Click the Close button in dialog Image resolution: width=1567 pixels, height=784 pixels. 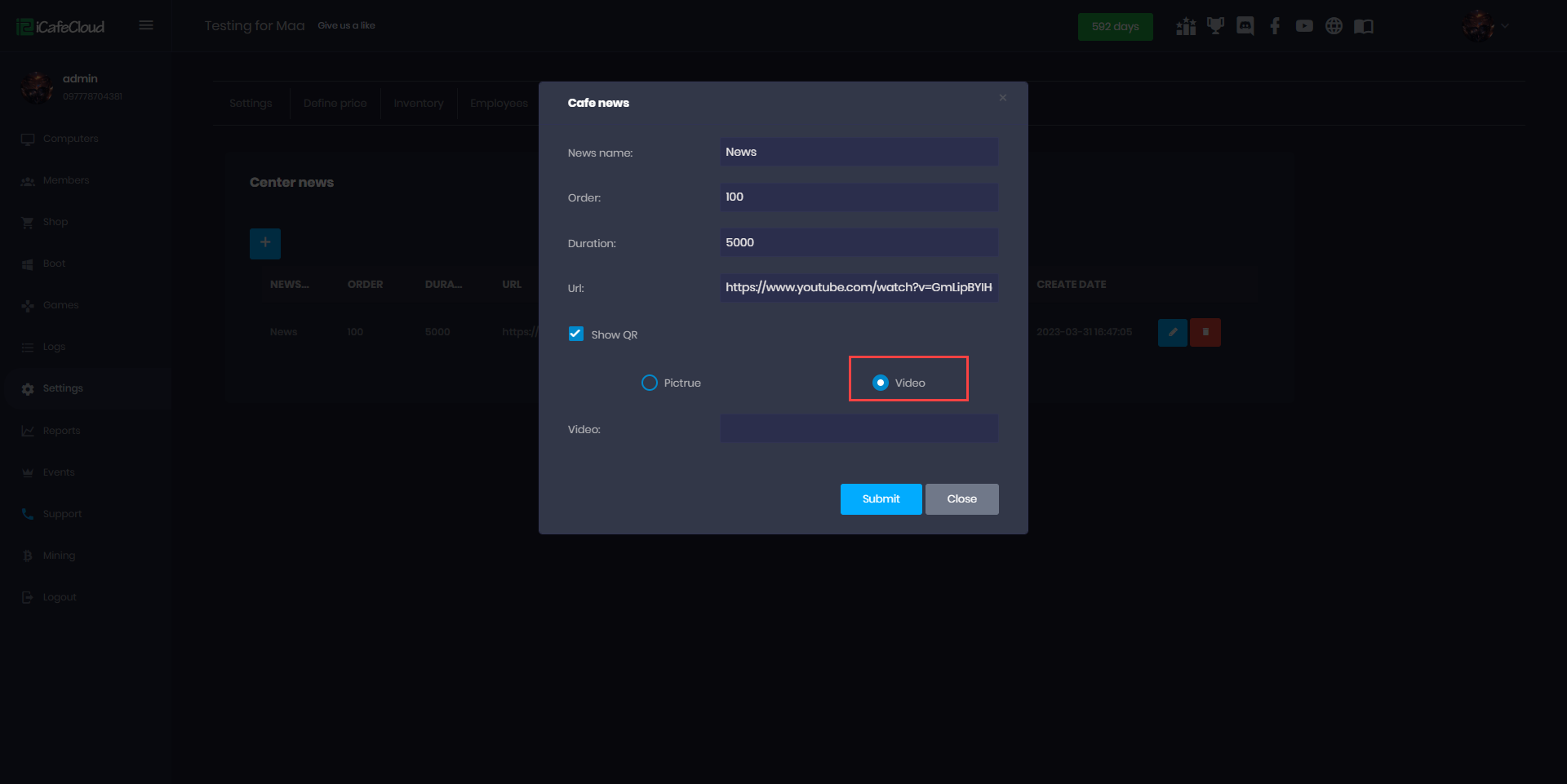961,499
